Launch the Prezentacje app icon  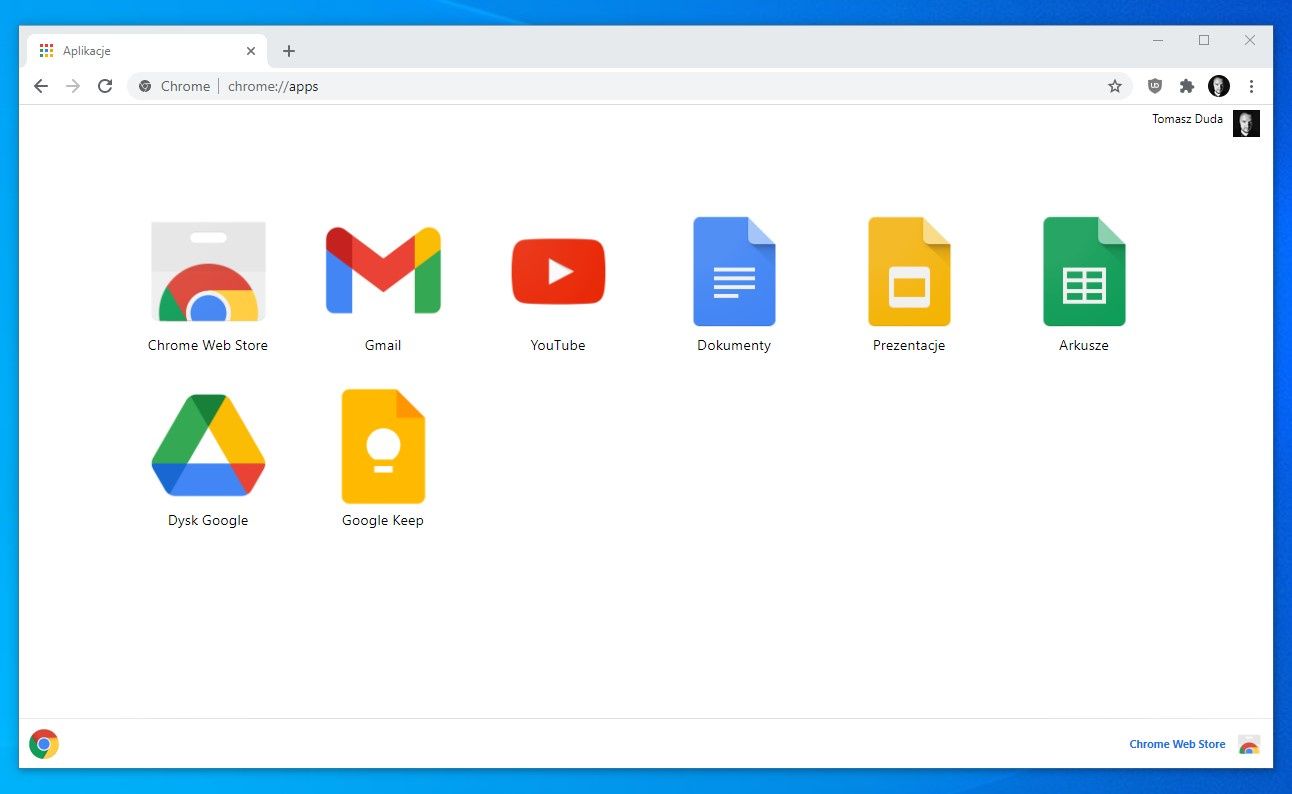(909, 271)
